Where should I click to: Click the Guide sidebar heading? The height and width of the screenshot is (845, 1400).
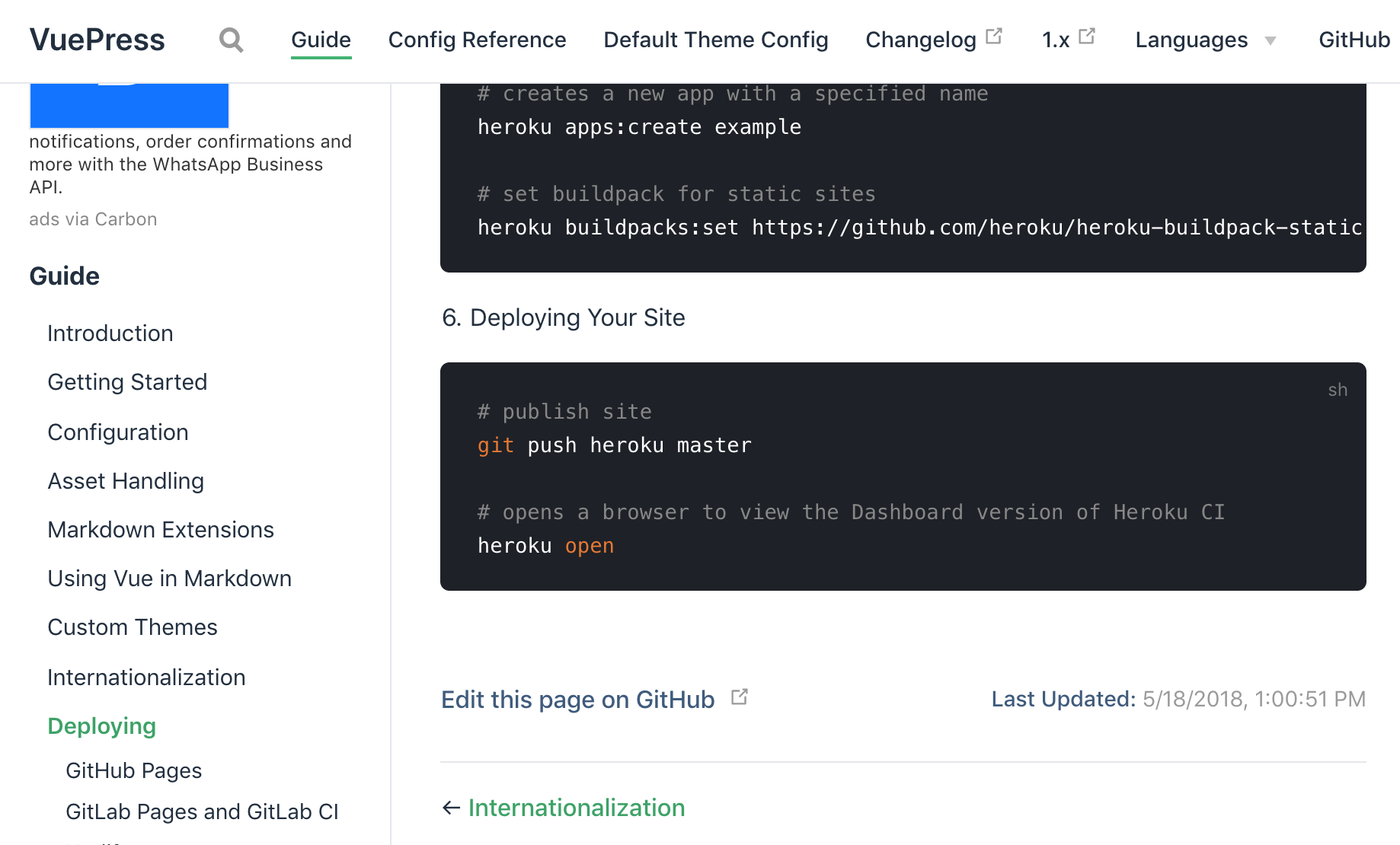tap(65, 276)
